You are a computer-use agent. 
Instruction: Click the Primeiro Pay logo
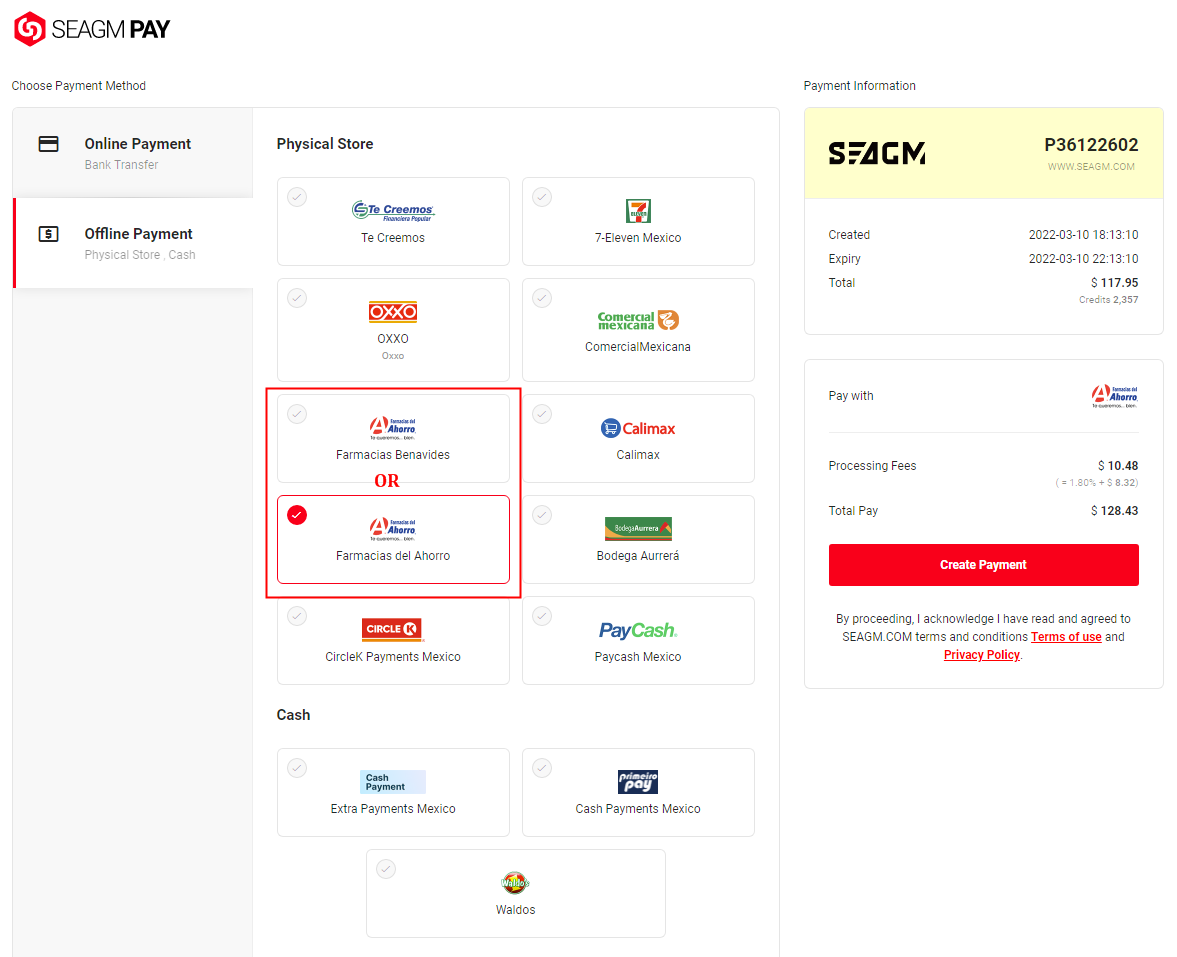(x=638, y=782)
